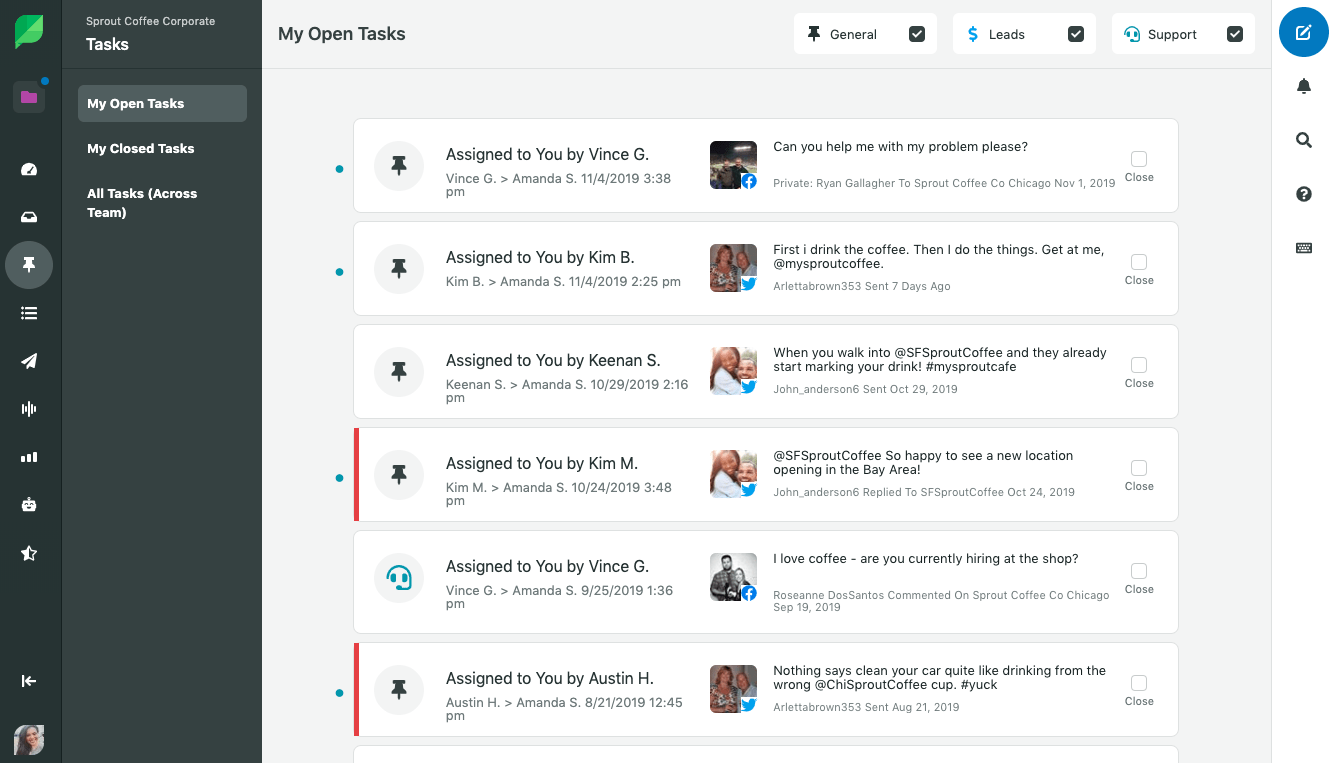Open the search magnifier icon
This screenshot has width=1333, height=763.
[1303, 141]
